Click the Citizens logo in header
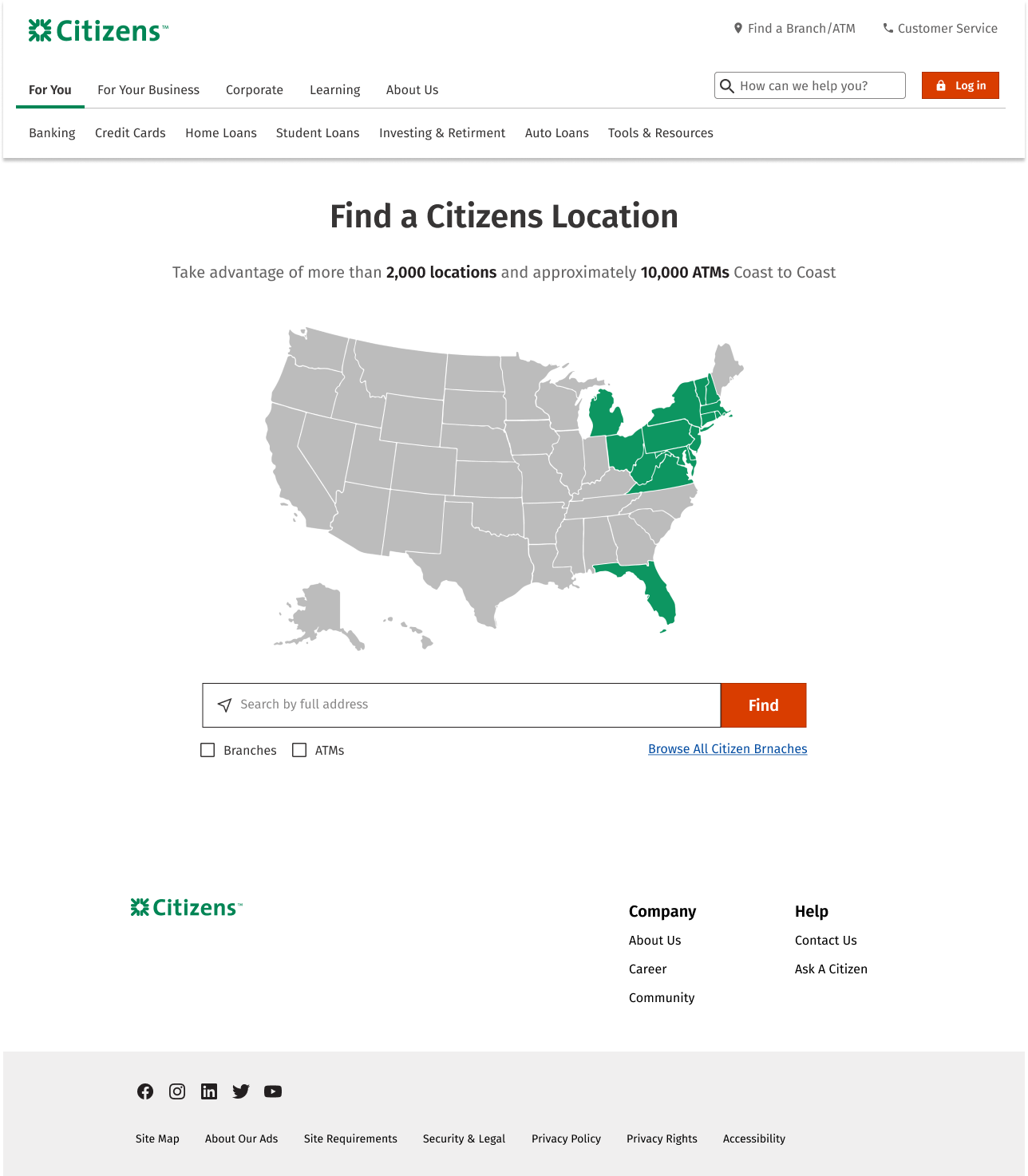This screenshot has height=1176, width=1028. click(x=98, y=31)
